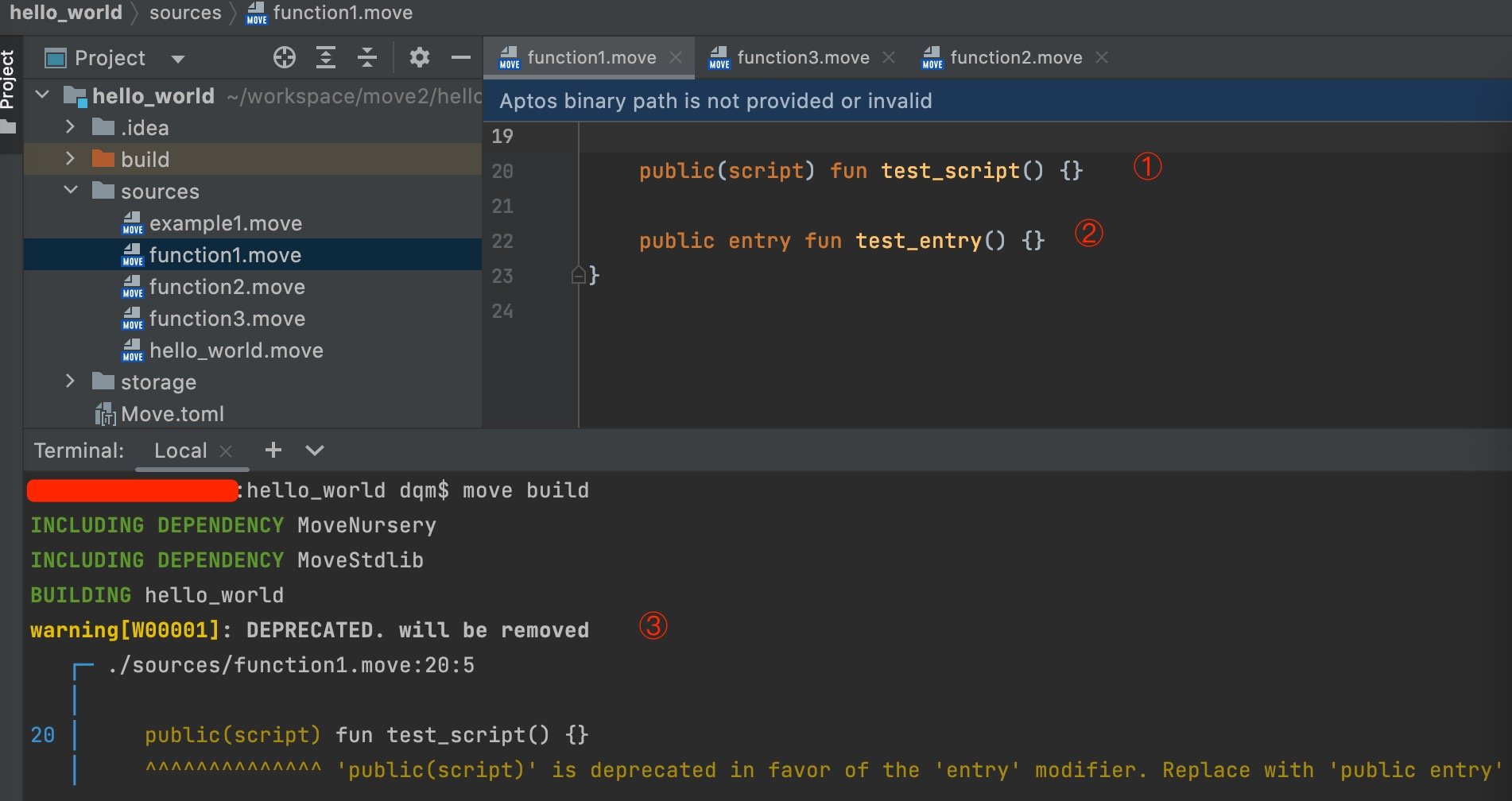This screenshot has width=1512, height=801.
Task: Place cursor on test_script function name in editor
Action: coord(950,171)
